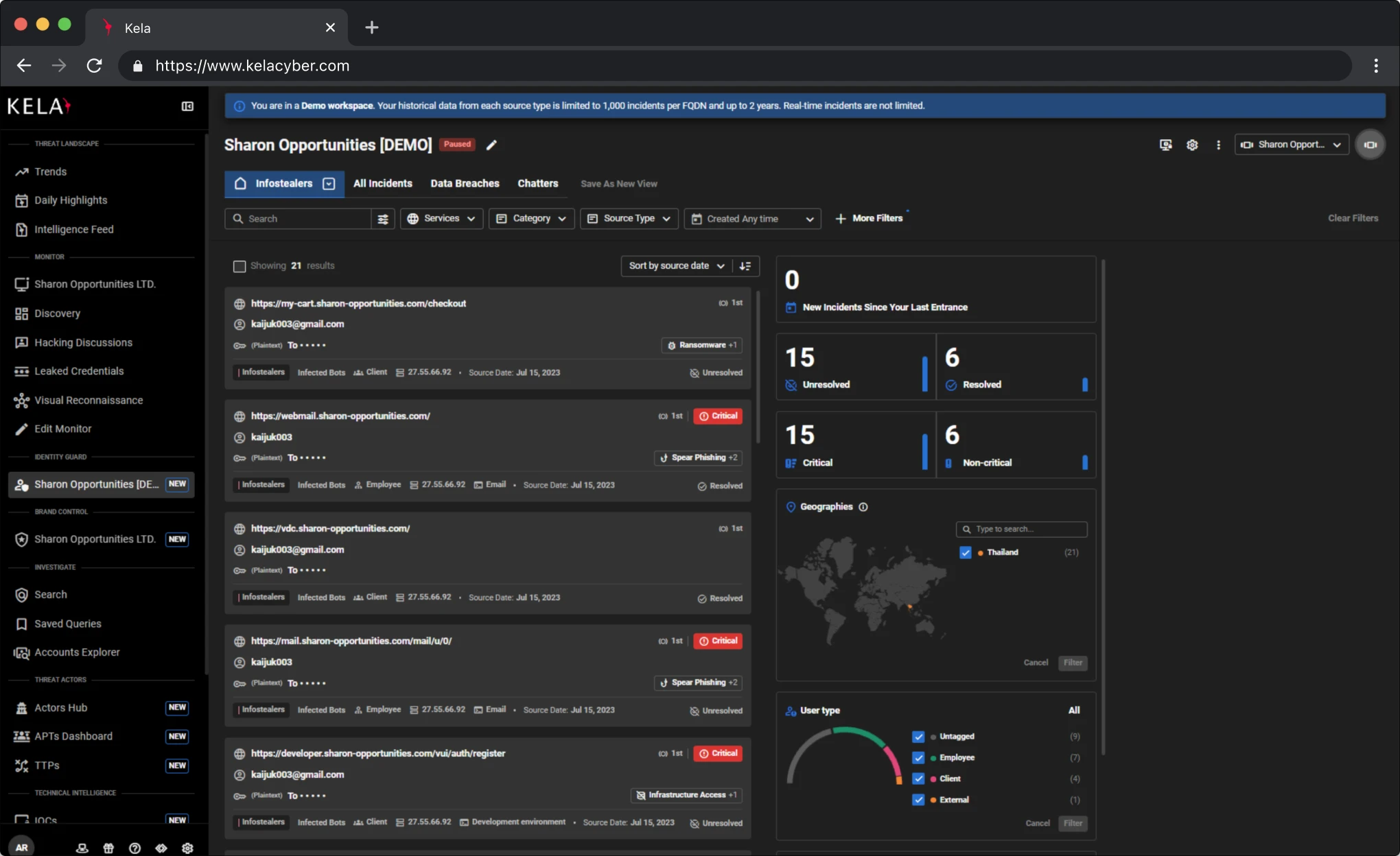The height and width of the screenshot is (856, 1400).
Task: Switch to the All Incidents tab
Action: [383, 184]
